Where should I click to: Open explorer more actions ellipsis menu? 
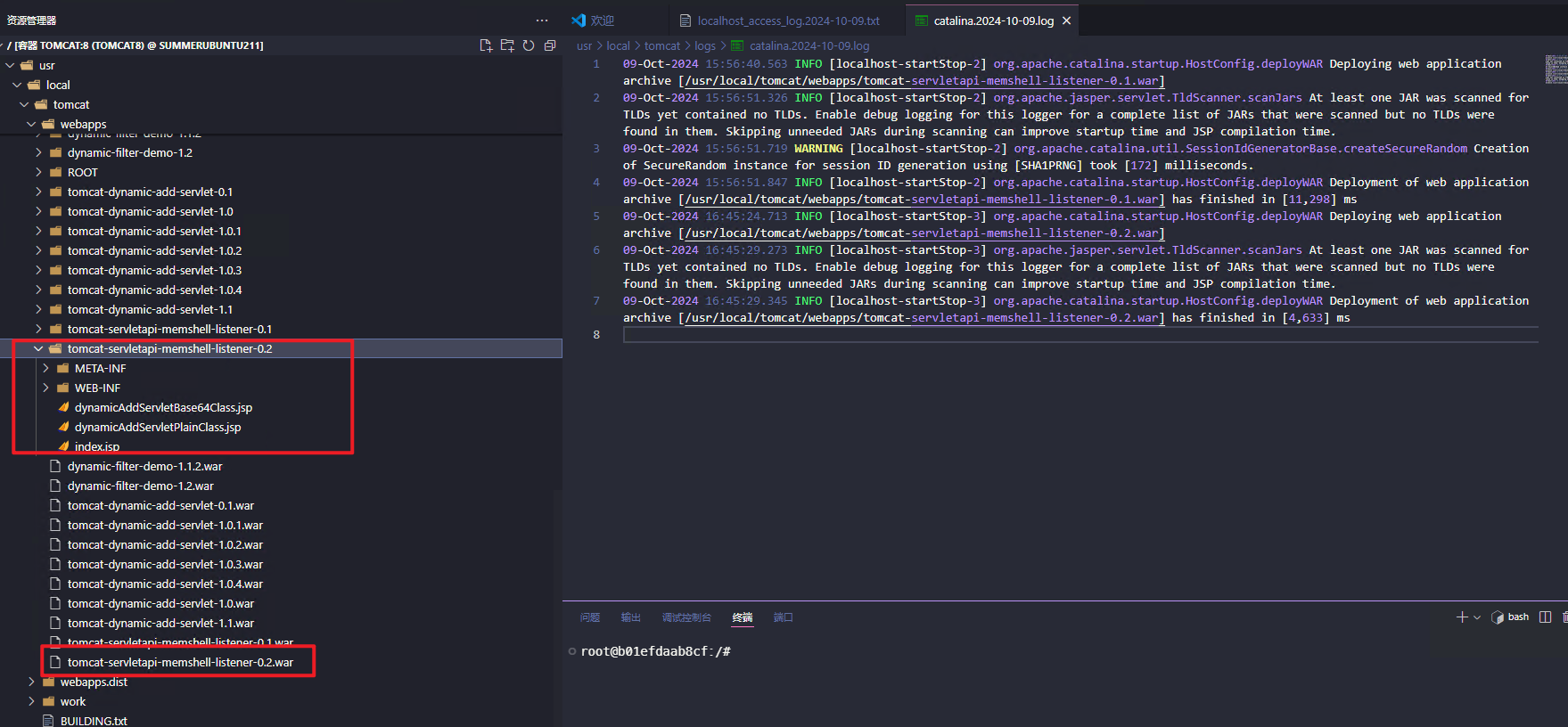pyautogui.click(x=542, y=20)
